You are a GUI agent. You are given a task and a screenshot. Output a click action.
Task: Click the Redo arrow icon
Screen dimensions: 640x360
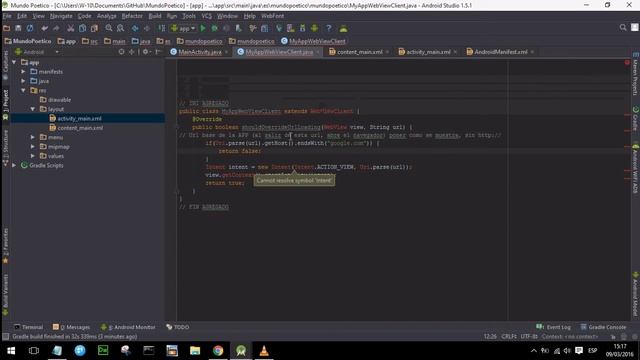pos(56,28)
